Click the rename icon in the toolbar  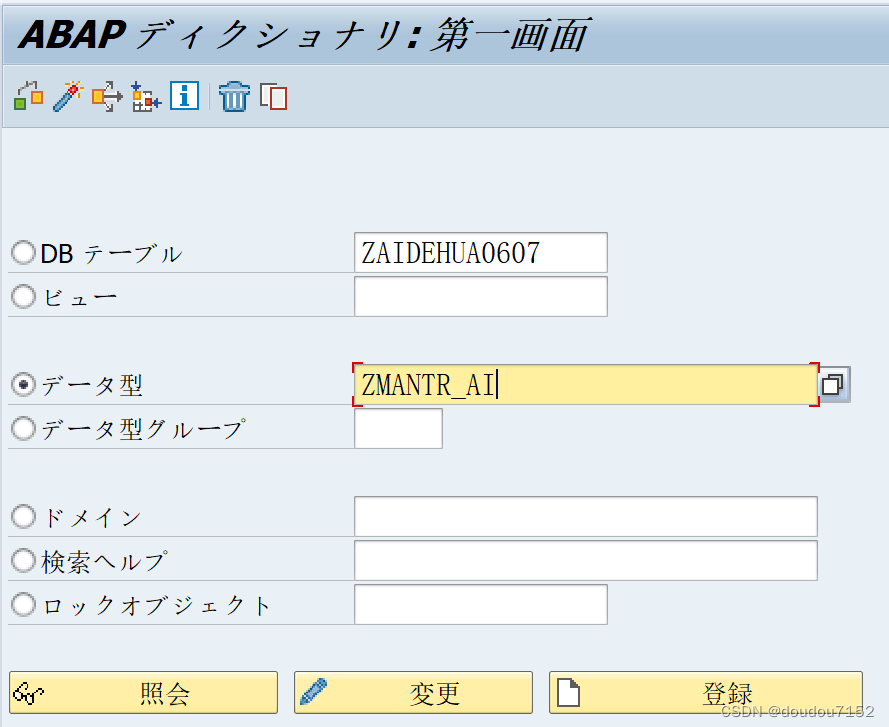(27, 97)
